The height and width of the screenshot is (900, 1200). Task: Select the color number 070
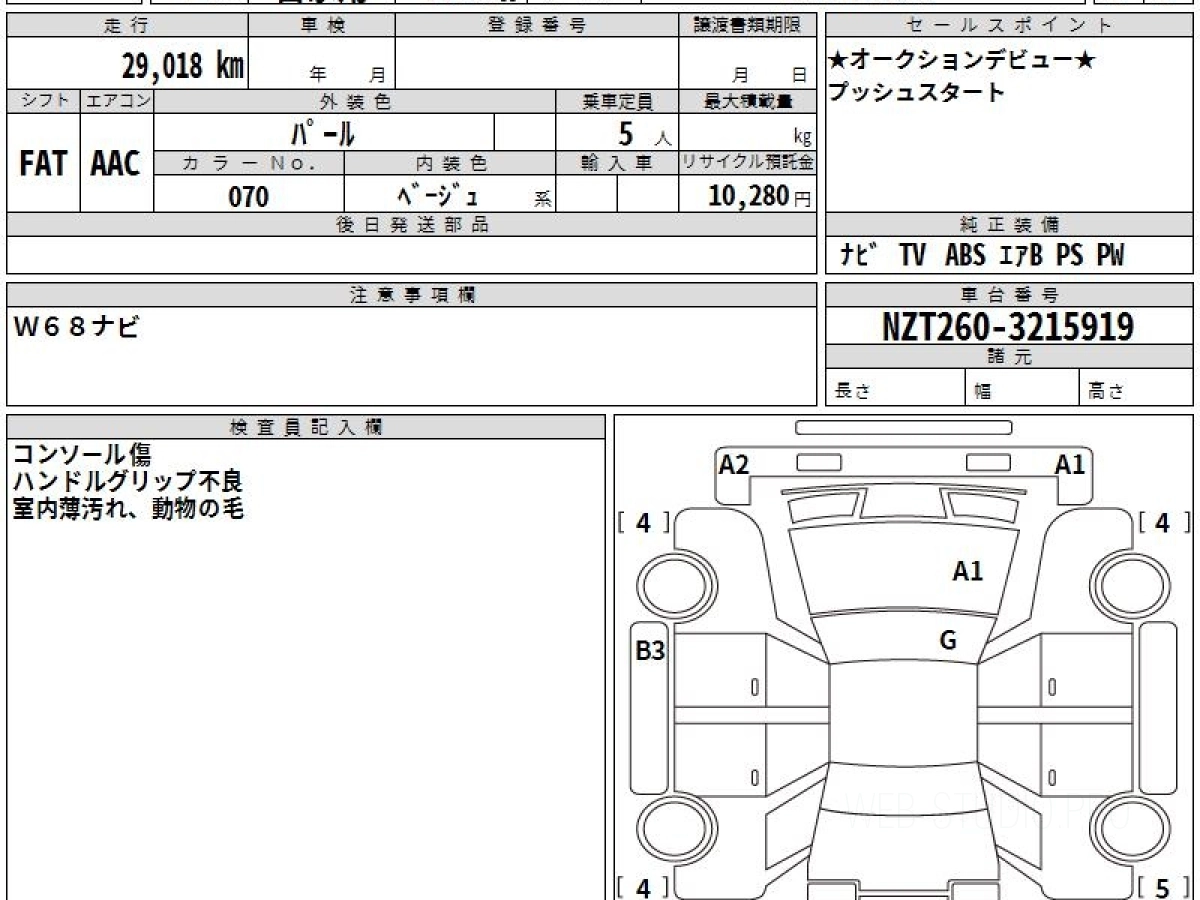tap(249, 196)
